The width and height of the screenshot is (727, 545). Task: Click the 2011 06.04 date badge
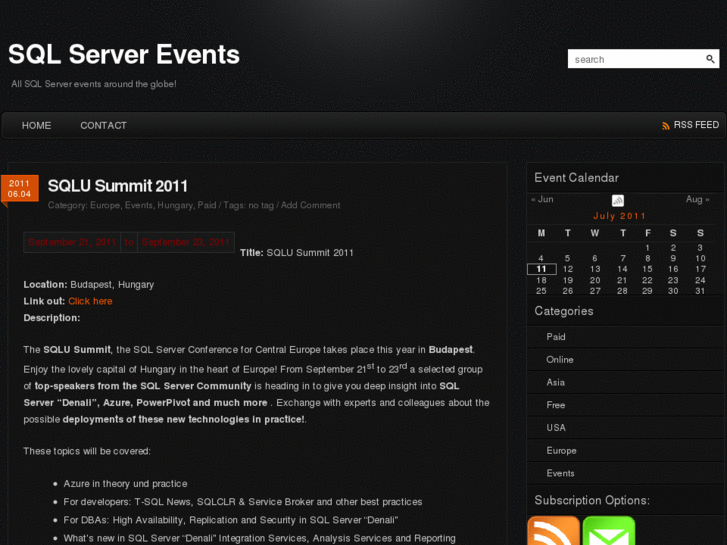click(x=19, y=189)
